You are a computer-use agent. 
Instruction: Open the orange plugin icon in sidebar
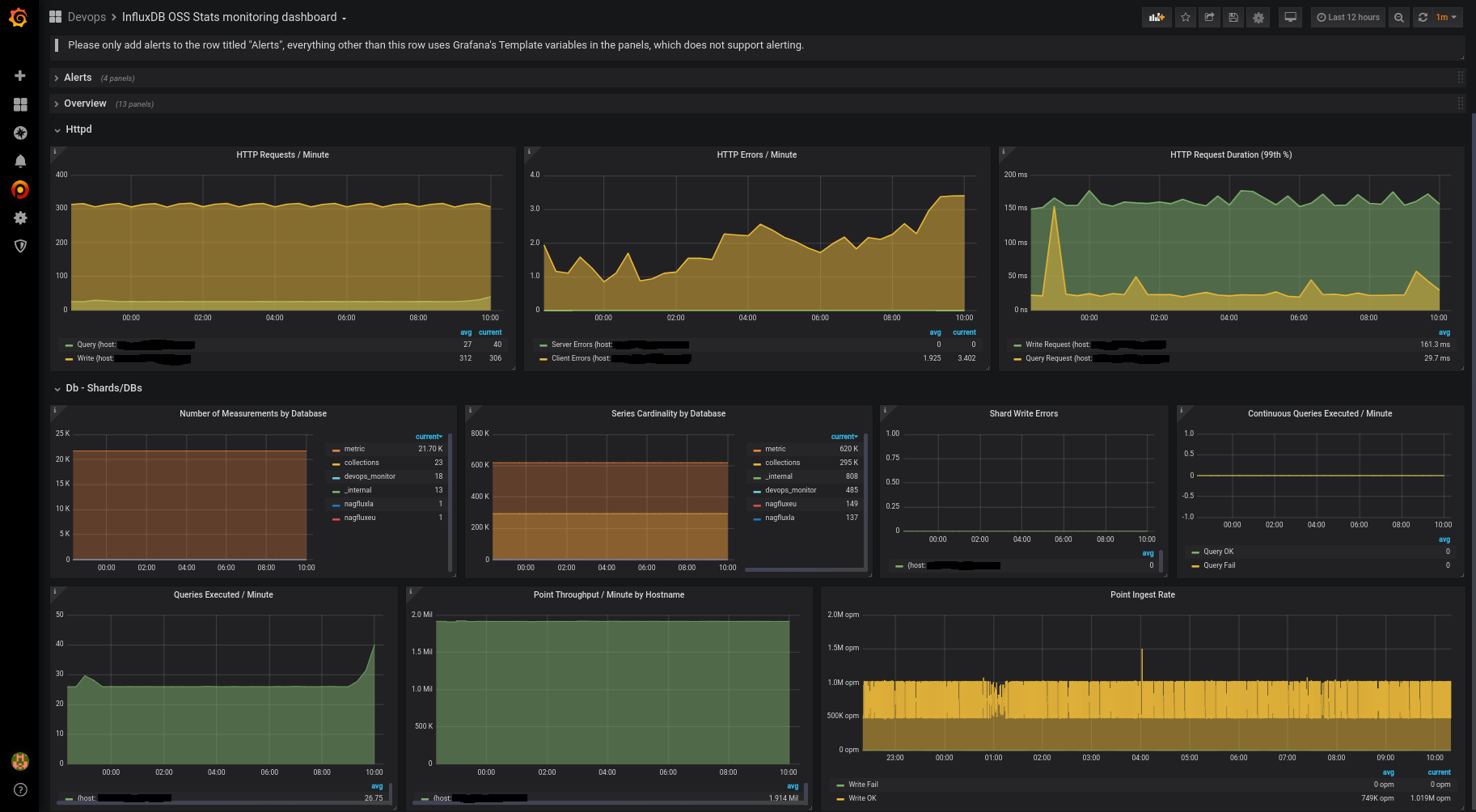20,189
